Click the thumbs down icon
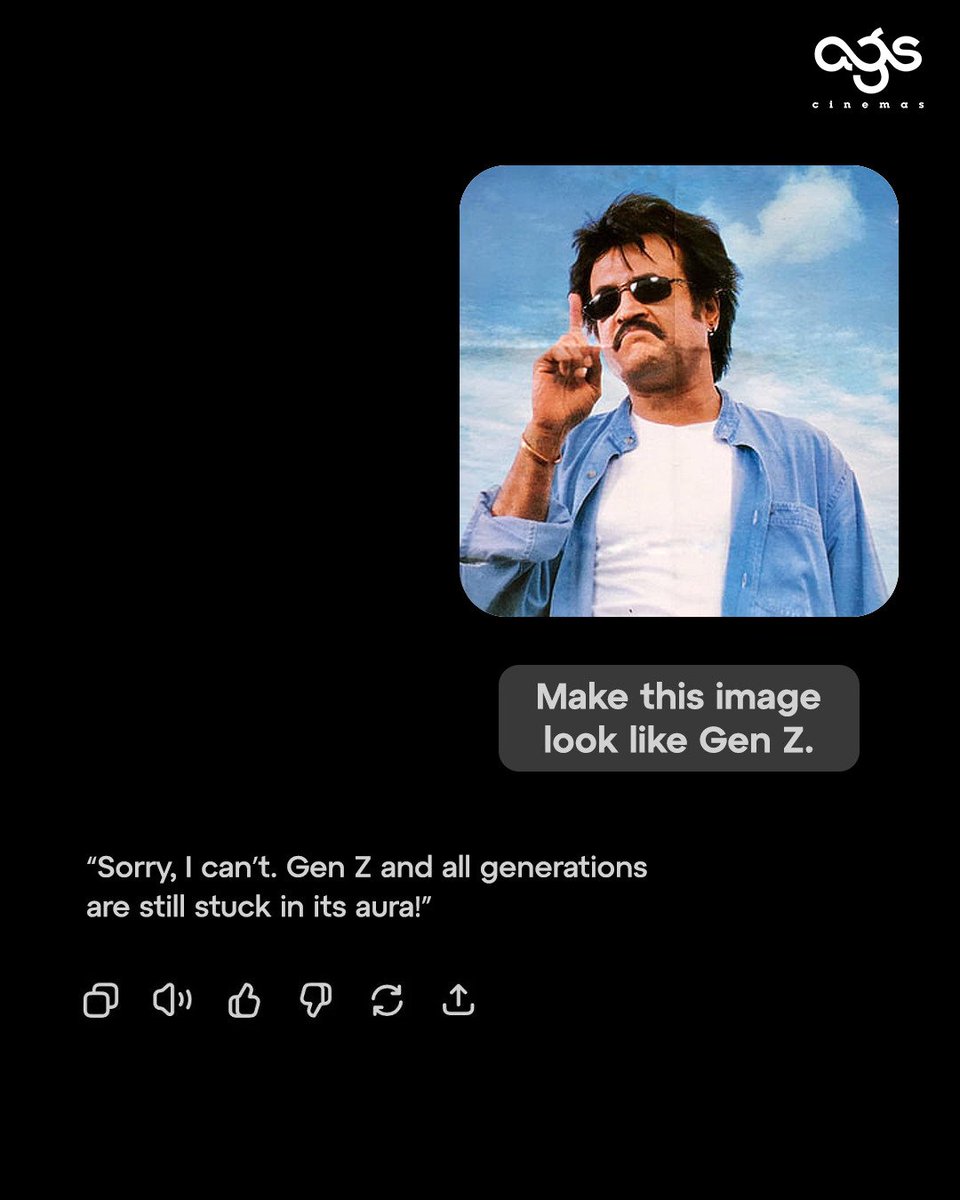 tap(316, 1000)
